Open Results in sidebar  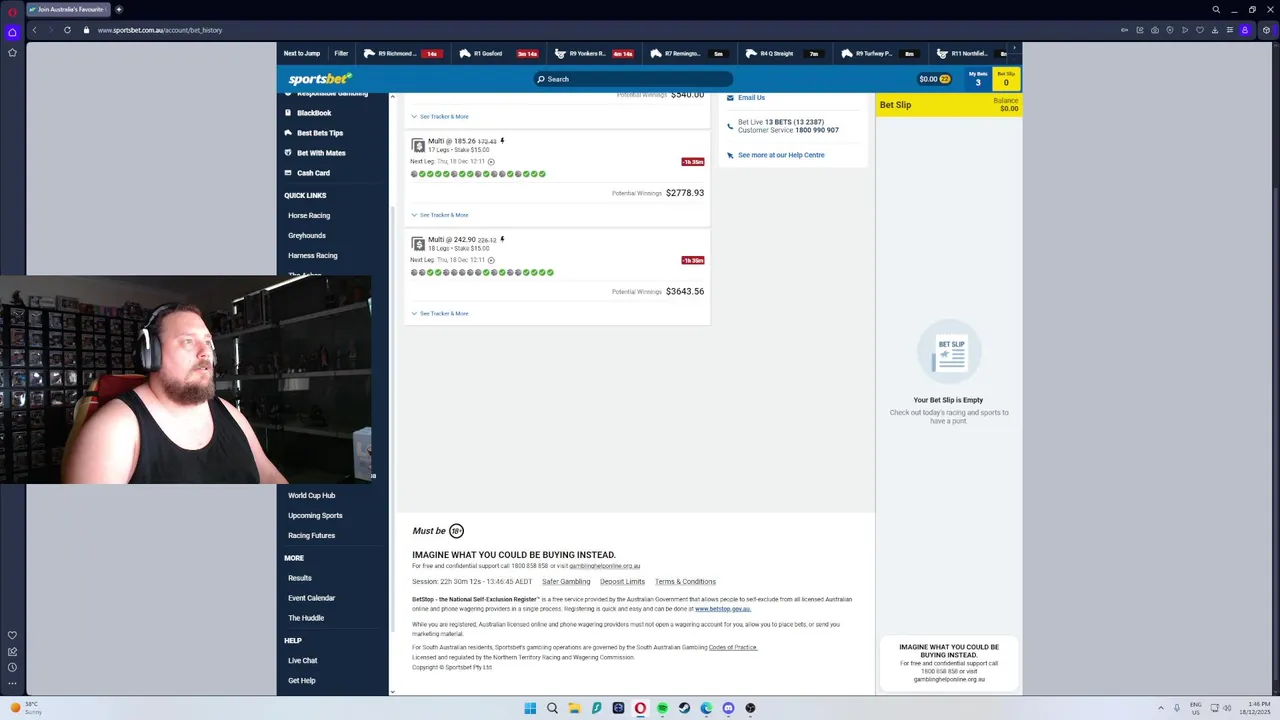click(300, 578)
